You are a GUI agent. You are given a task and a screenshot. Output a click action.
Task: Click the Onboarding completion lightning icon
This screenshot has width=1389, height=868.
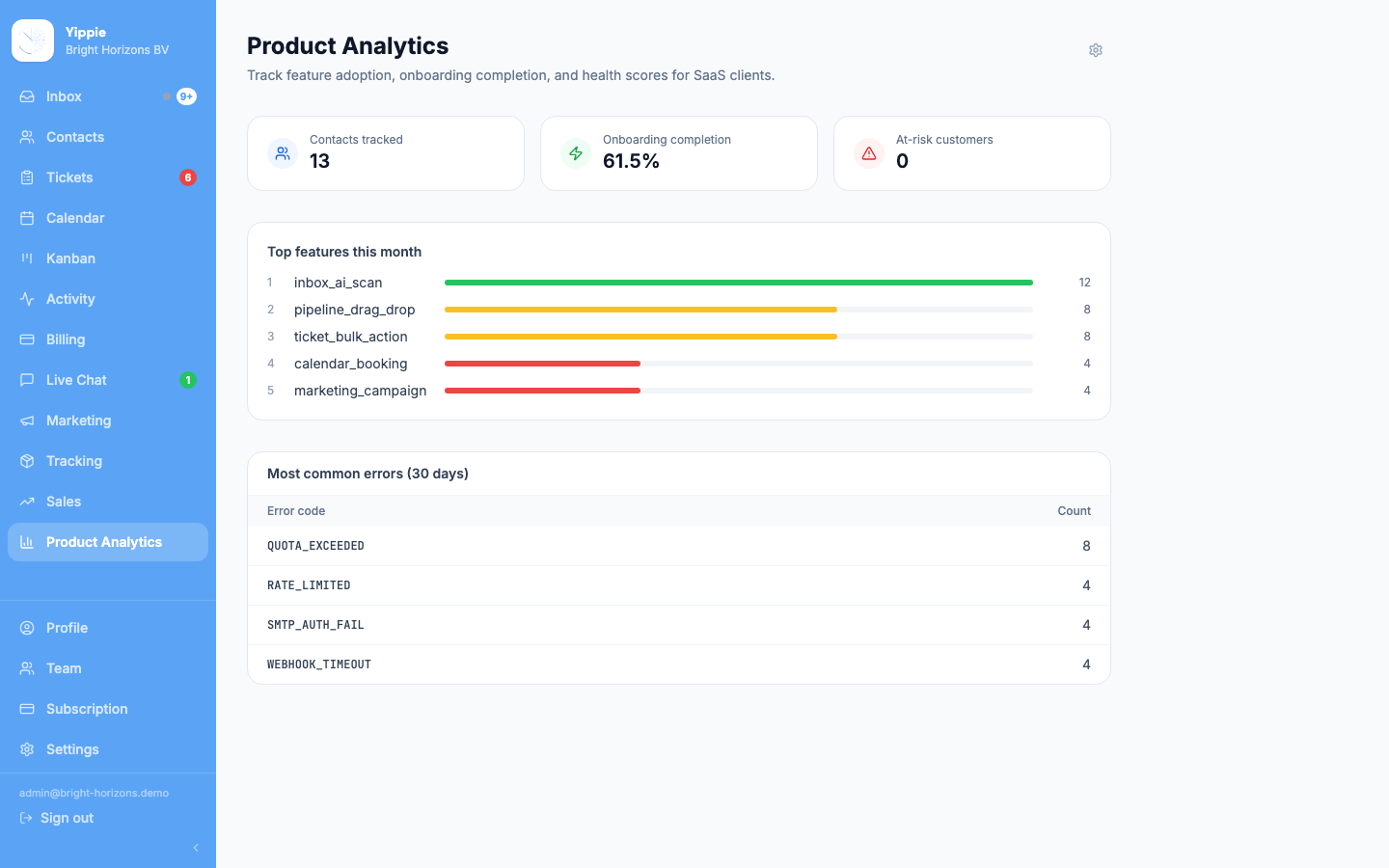pos(576,153)
